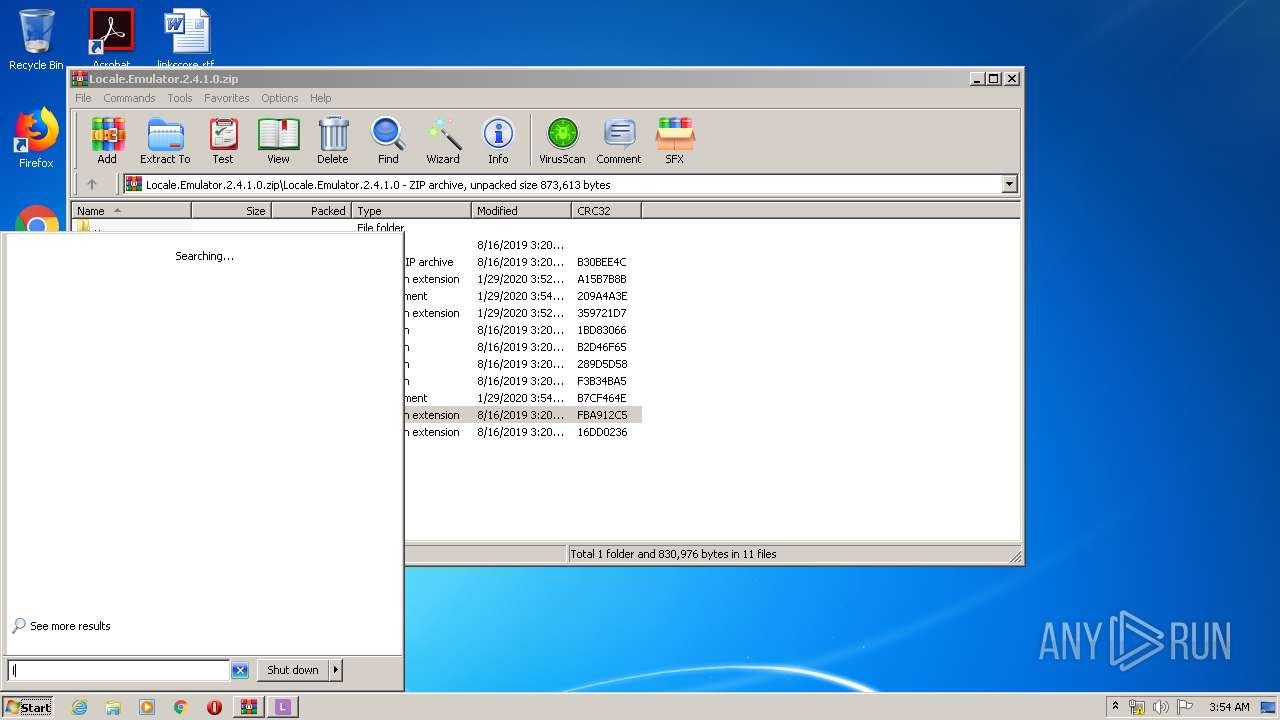
Task: Run the Test archive tool
Action: 223,141
